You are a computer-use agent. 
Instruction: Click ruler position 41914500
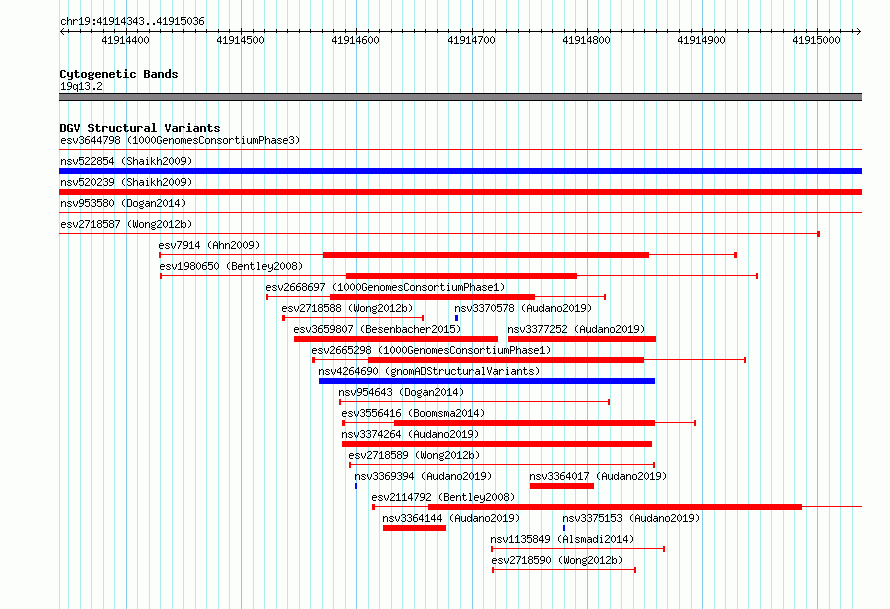[241, 40]
